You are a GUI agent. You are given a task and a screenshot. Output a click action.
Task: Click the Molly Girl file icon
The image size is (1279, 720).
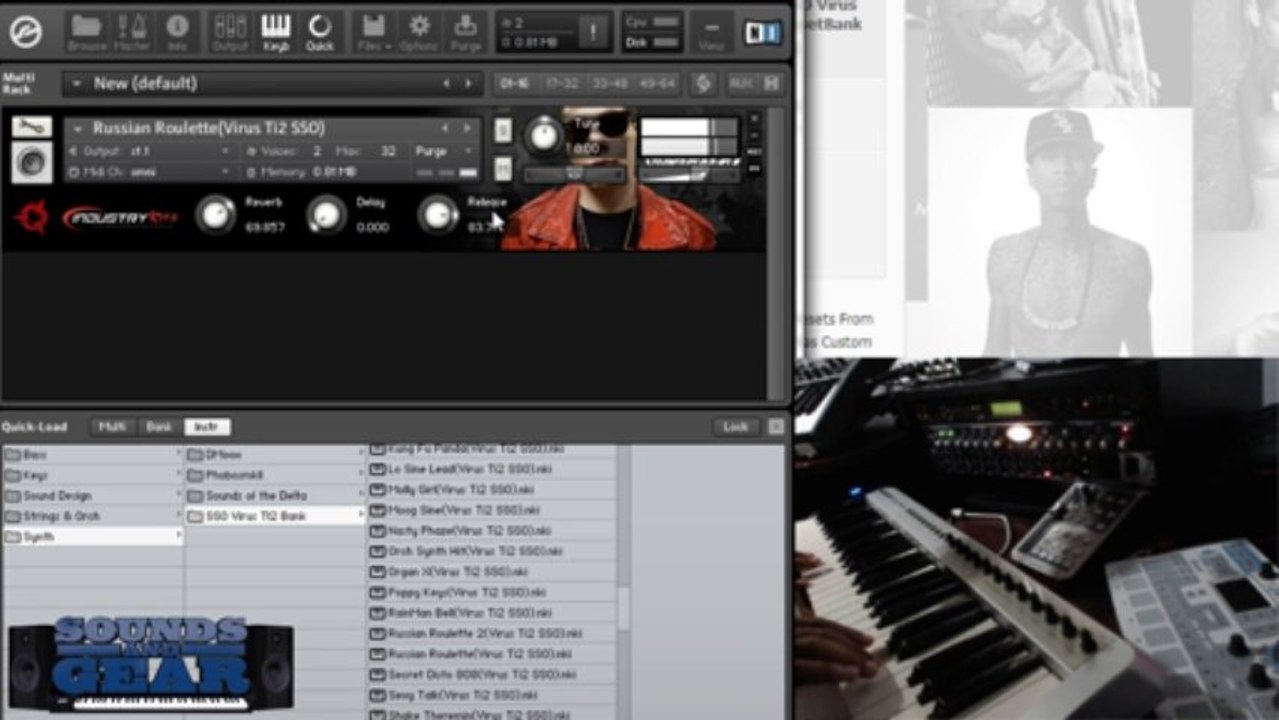point(378,489)
